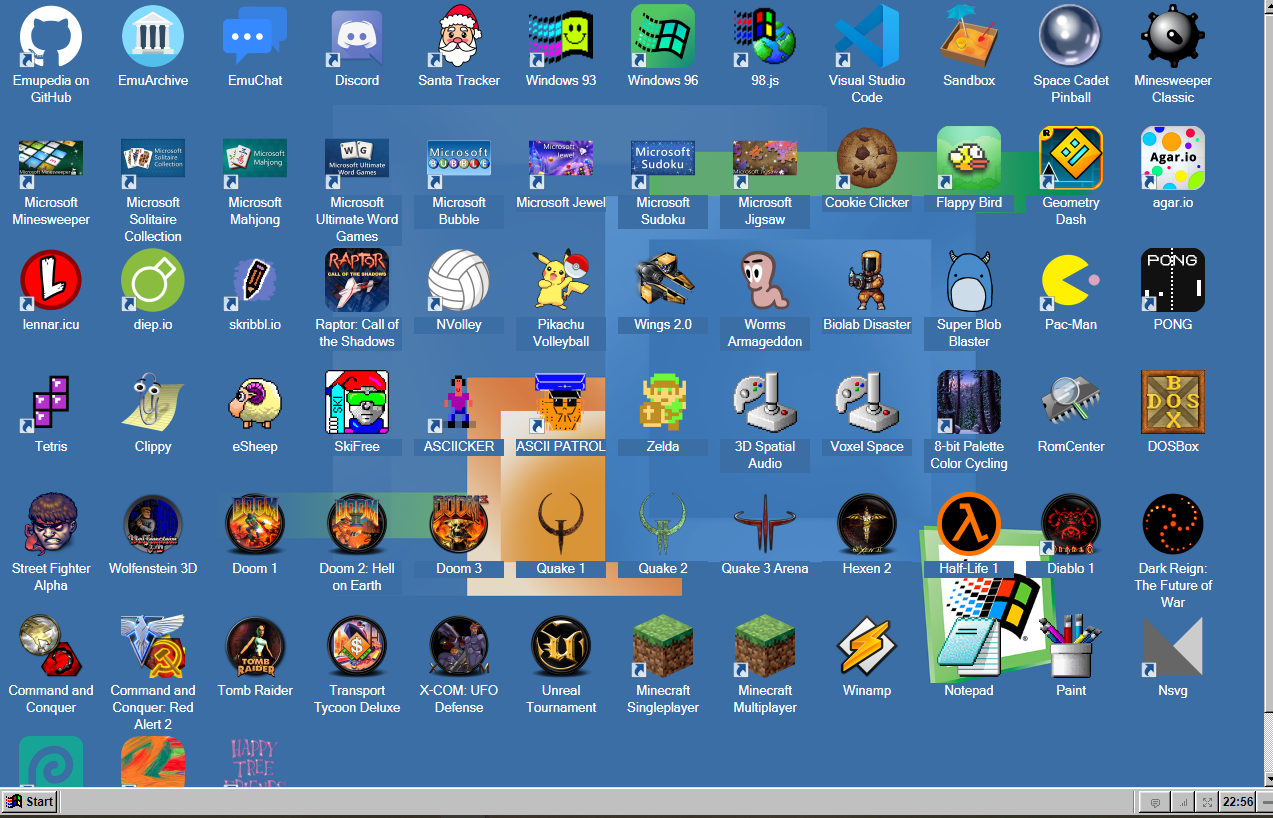
Task: Launch Windows 93 from the desktop
Action: pyautogui.click(x=561, y=36)
